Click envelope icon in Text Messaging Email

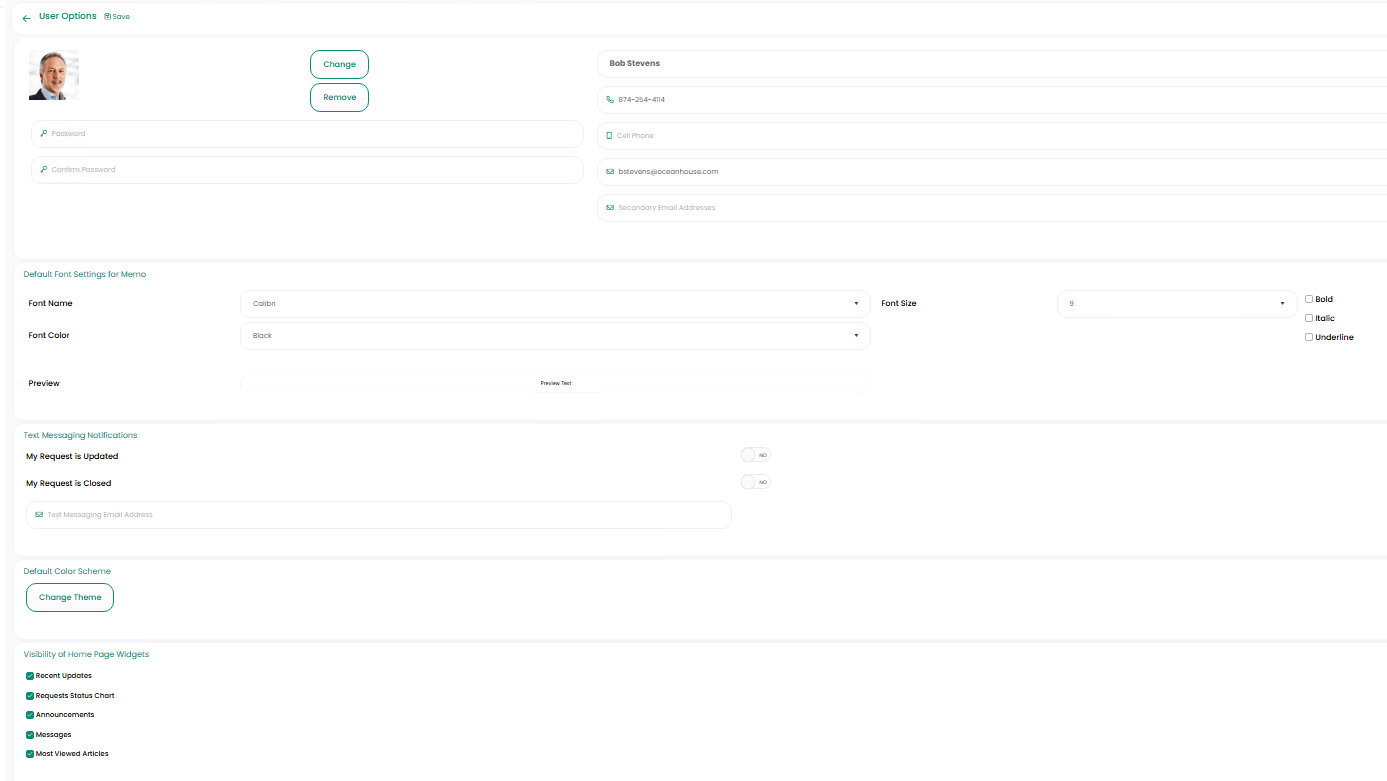pyautogui.click(x=39, y=515)
